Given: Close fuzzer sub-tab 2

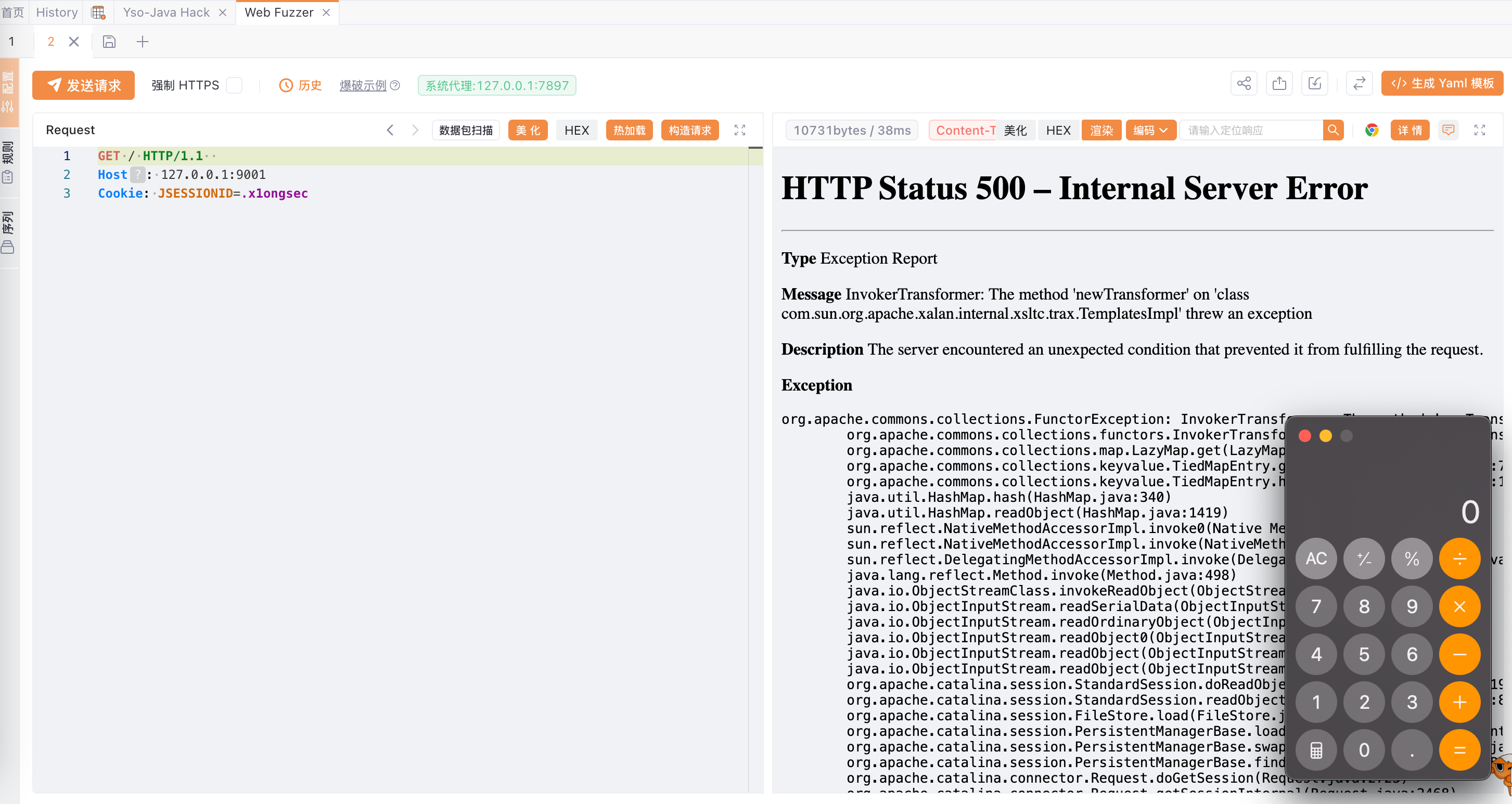Looking at the screenshot, I should (x=73, y=42).
